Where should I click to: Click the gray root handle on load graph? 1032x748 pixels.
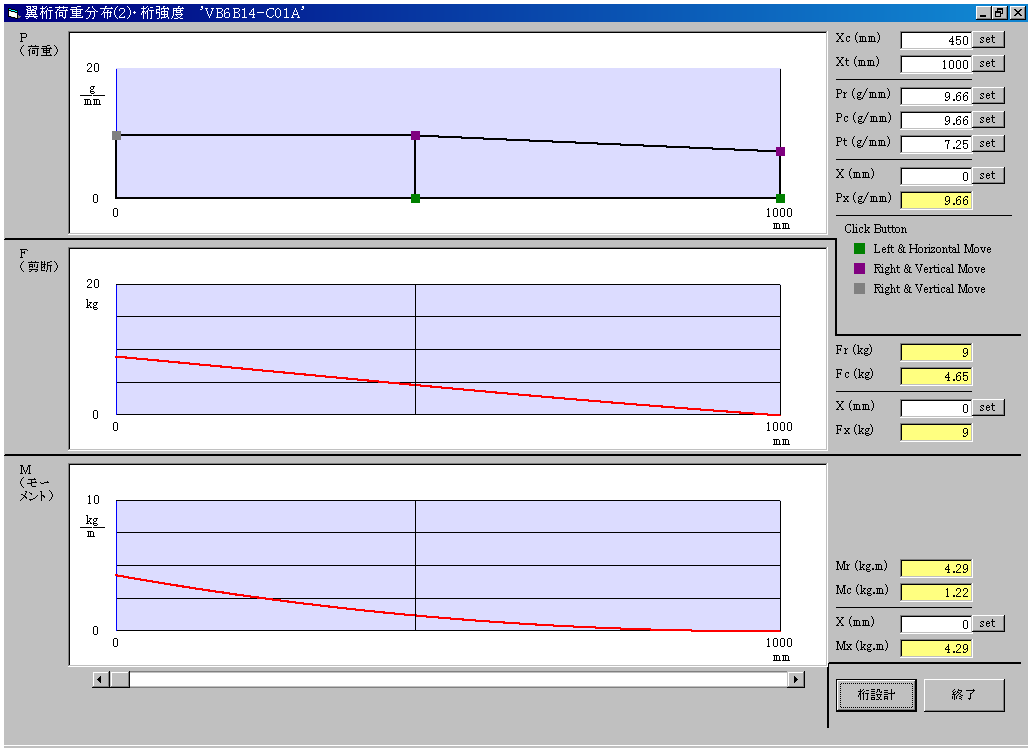[116, 135]
